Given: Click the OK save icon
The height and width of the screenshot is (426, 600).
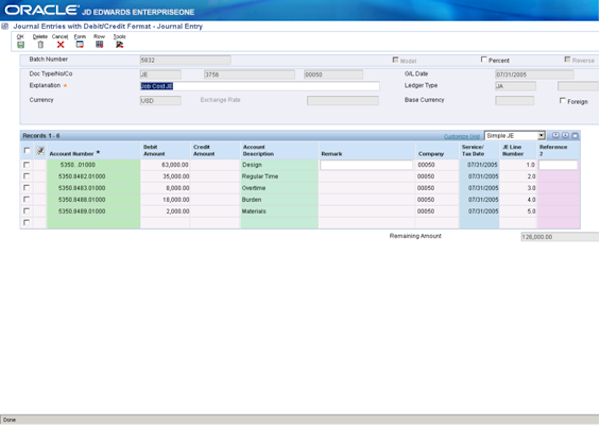Looking at the screenshot, I should [x=21, y=45].
